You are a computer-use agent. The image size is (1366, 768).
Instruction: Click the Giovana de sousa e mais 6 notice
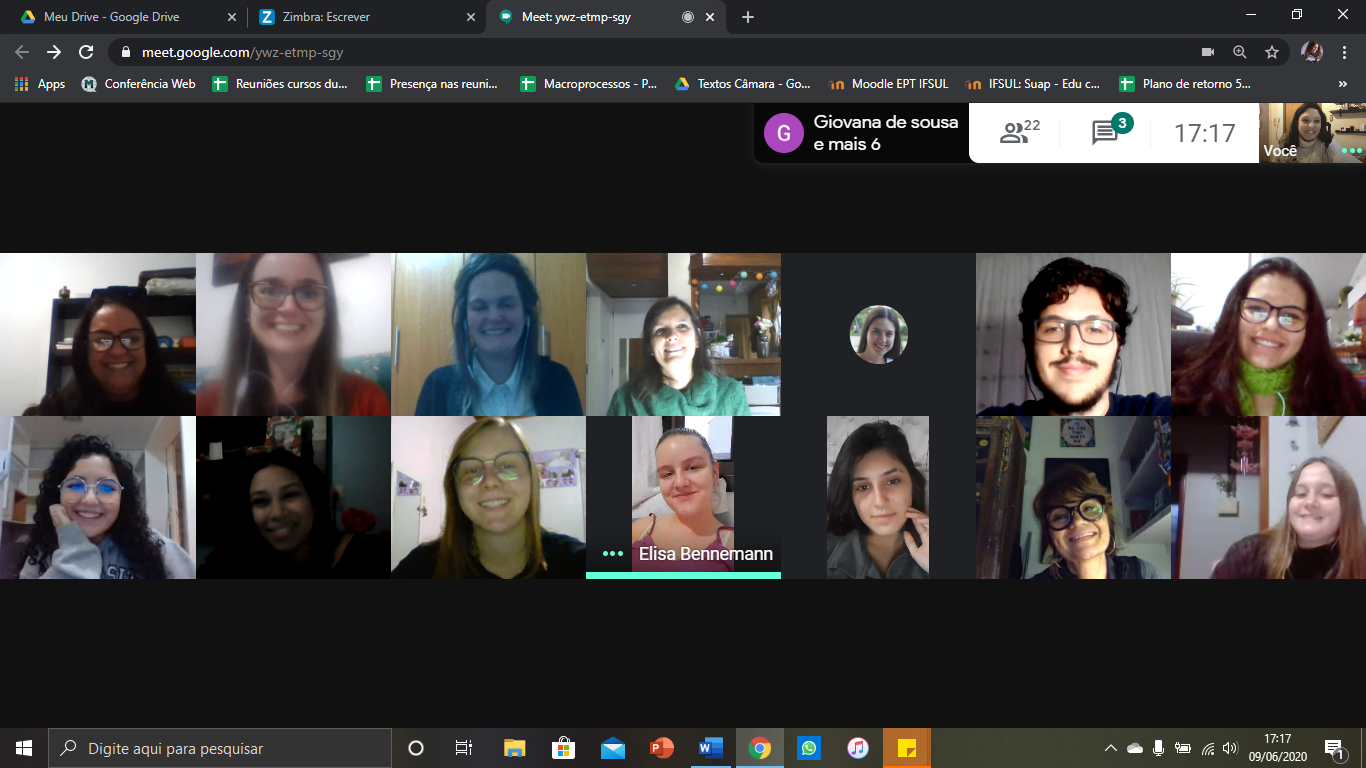point(861,133)
